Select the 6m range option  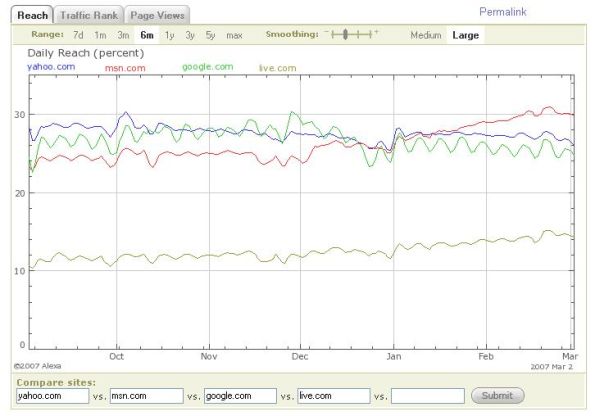coord(147,35)
